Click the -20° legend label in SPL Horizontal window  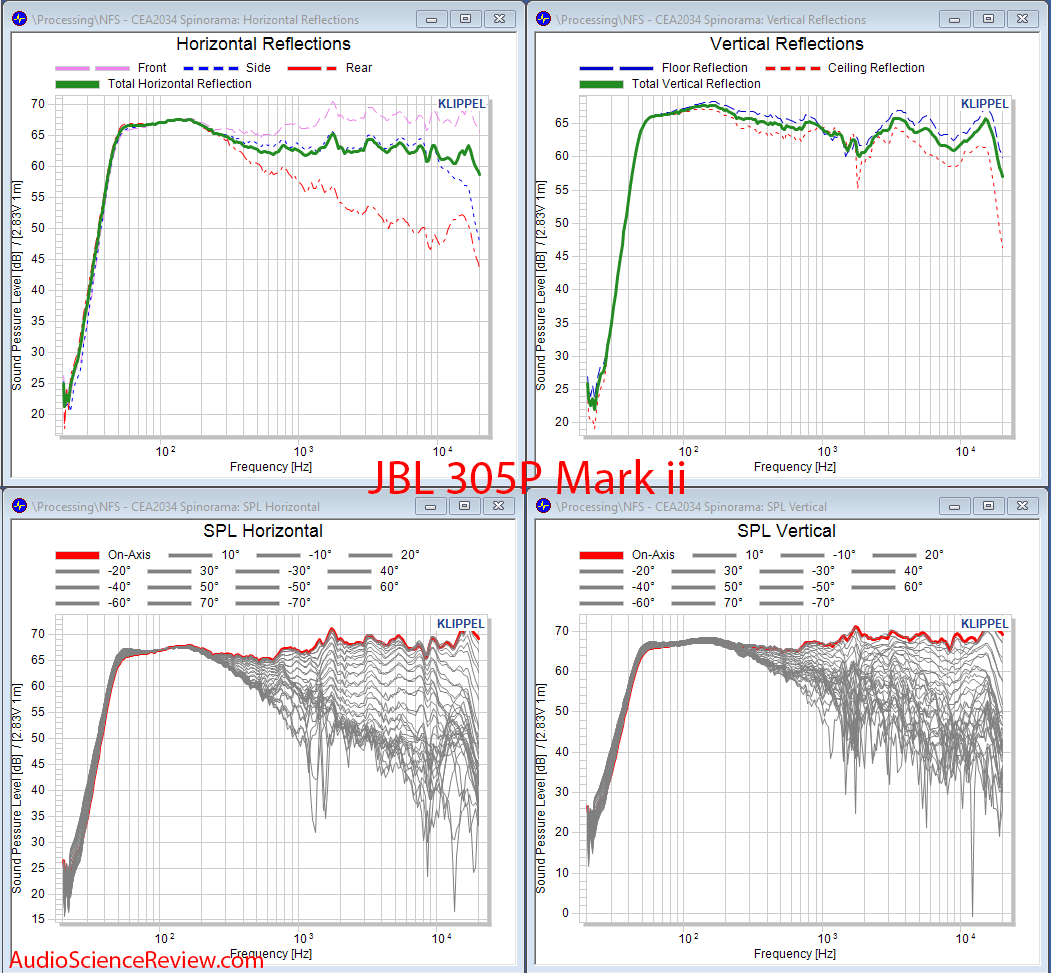click(119, 571)
